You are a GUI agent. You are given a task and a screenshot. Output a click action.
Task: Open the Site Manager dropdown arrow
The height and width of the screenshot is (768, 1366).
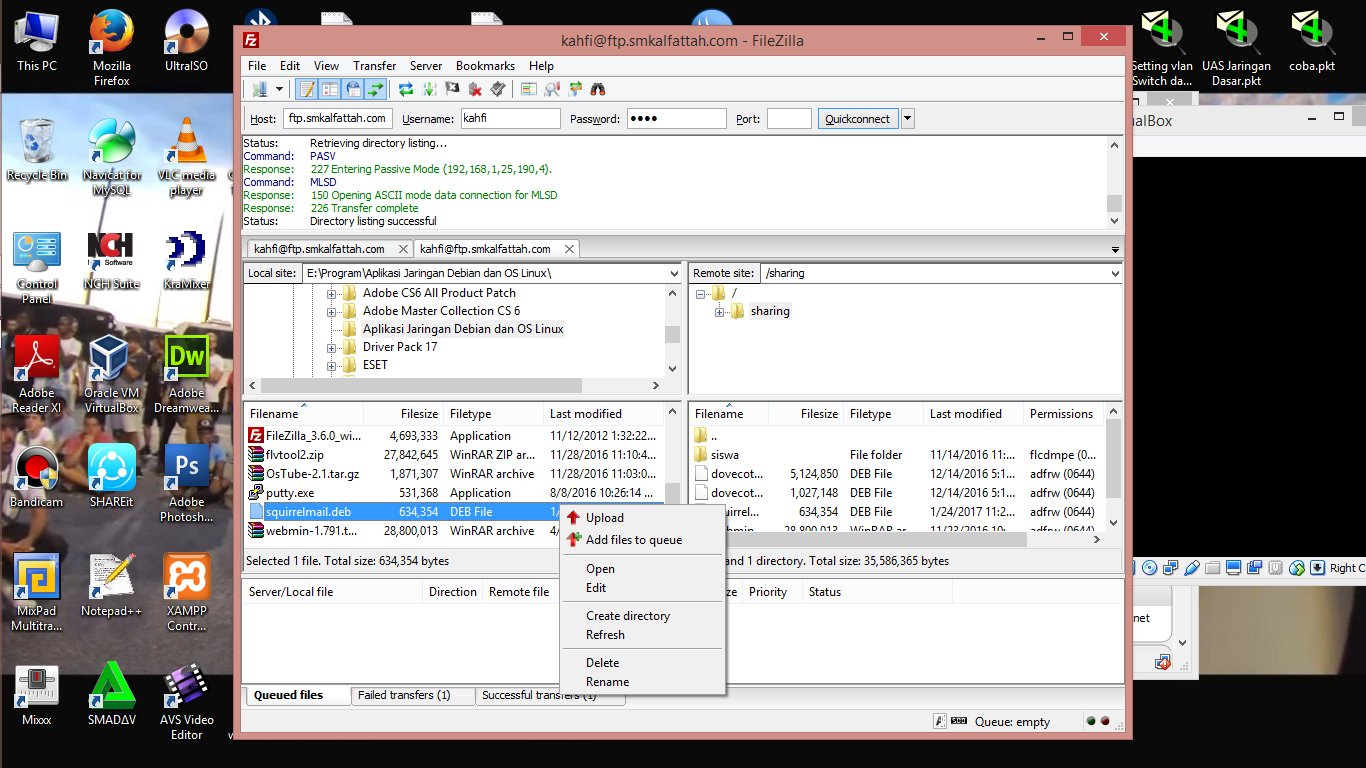point(280,89)
